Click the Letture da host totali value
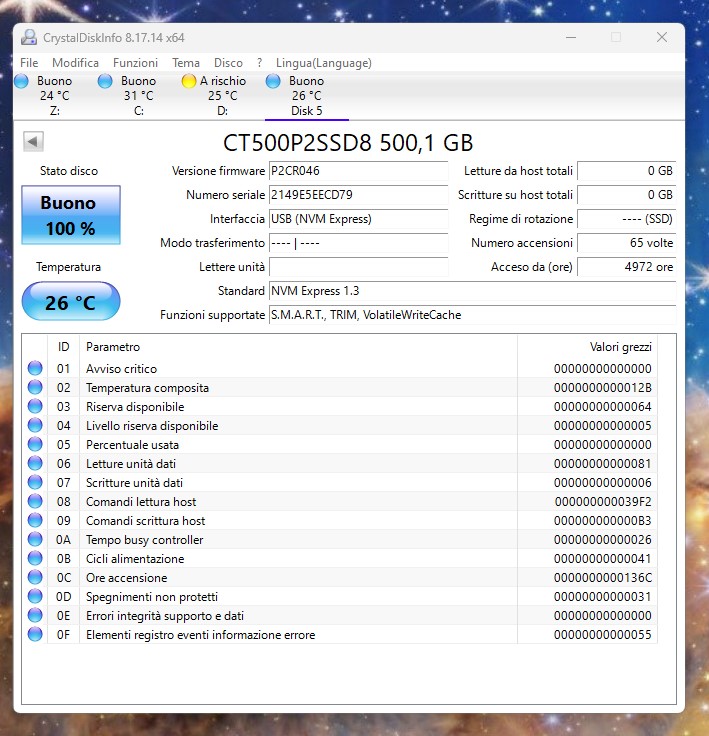 point(626,171)
